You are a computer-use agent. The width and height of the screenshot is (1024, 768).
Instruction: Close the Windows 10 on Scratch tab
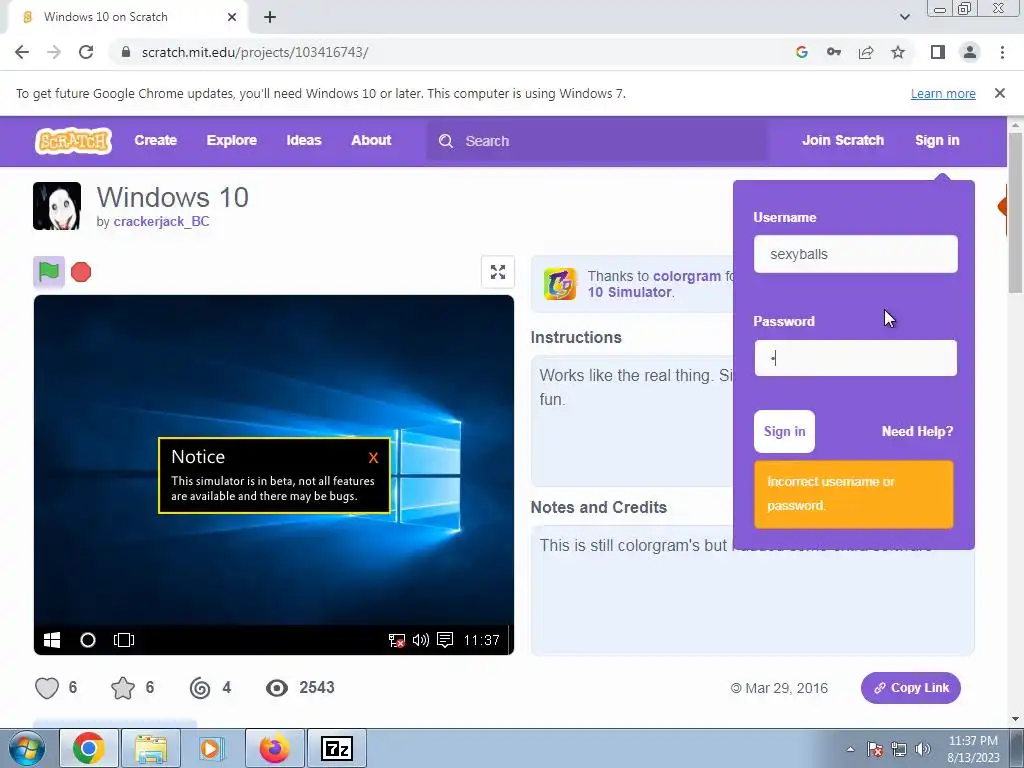[232, 17]
